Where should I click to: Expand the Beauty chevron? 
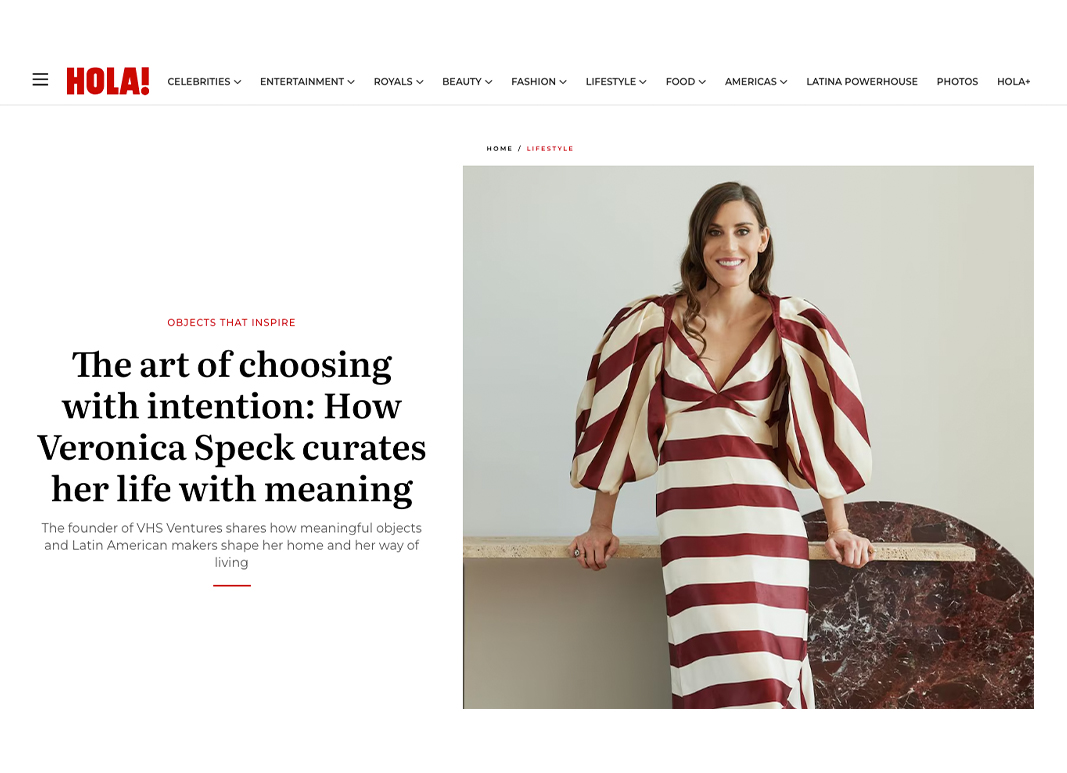(489, 82)
